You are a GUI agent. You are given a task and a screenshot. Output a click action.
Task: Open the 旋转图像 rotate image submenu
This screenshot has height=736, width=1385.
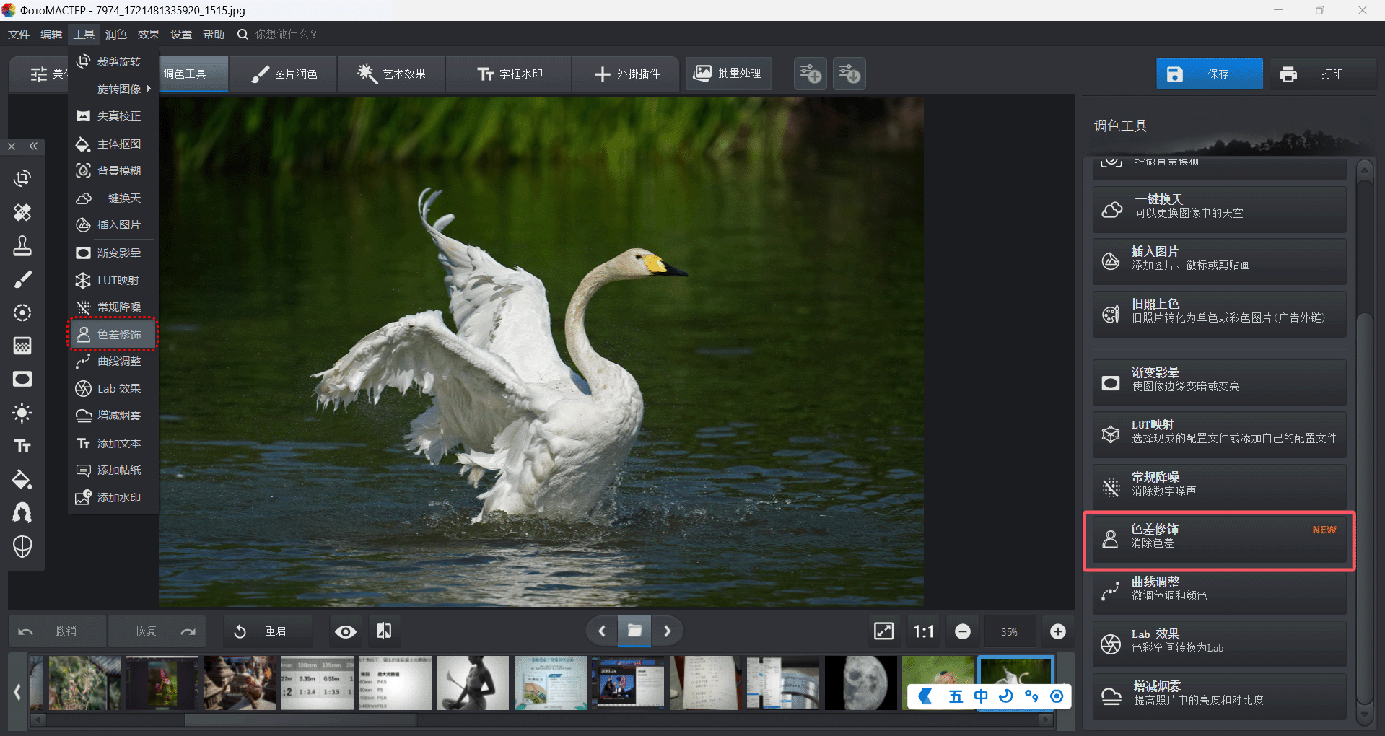tap(113, 89)
